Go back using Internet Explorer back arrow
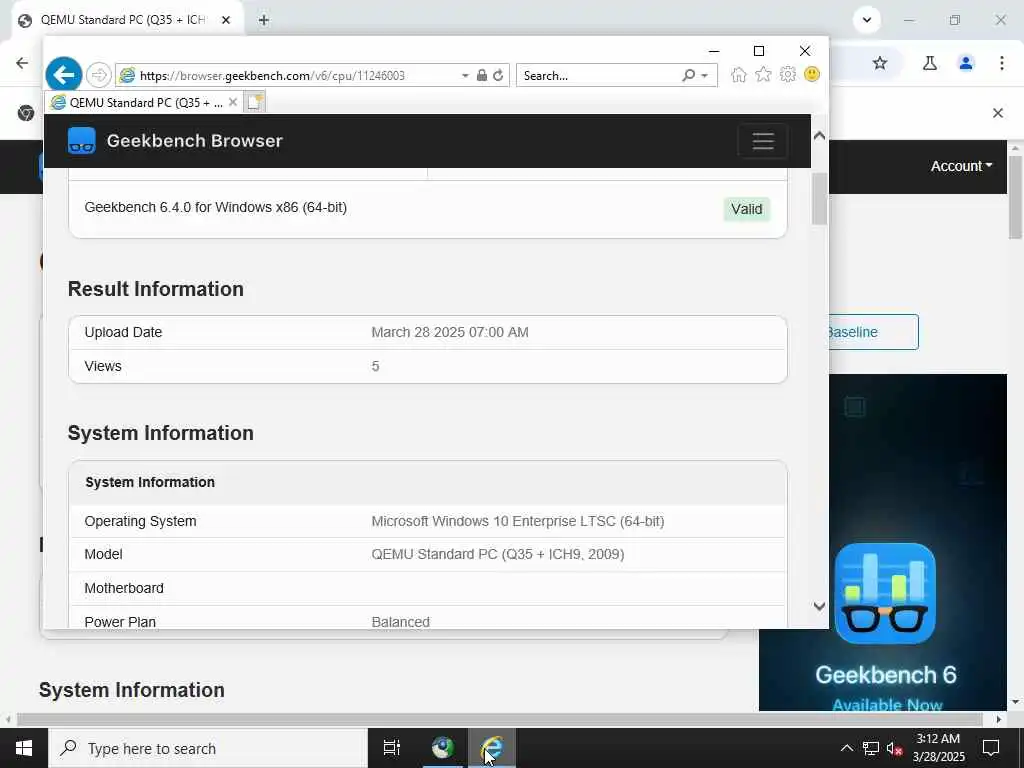 pyautogui.click(x=63, y=75)
